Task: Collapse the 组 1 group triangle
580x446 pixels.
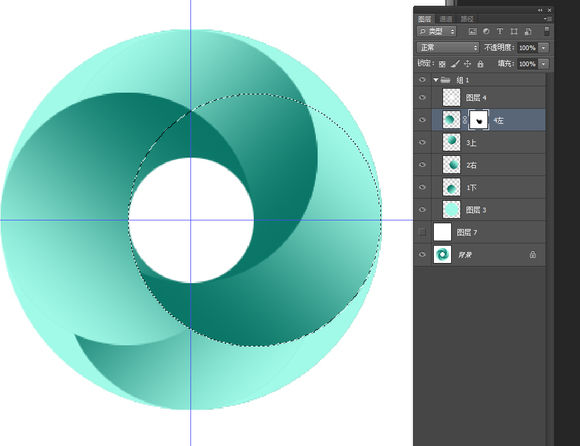Action: pyautogui.click(x=436, y=80)
